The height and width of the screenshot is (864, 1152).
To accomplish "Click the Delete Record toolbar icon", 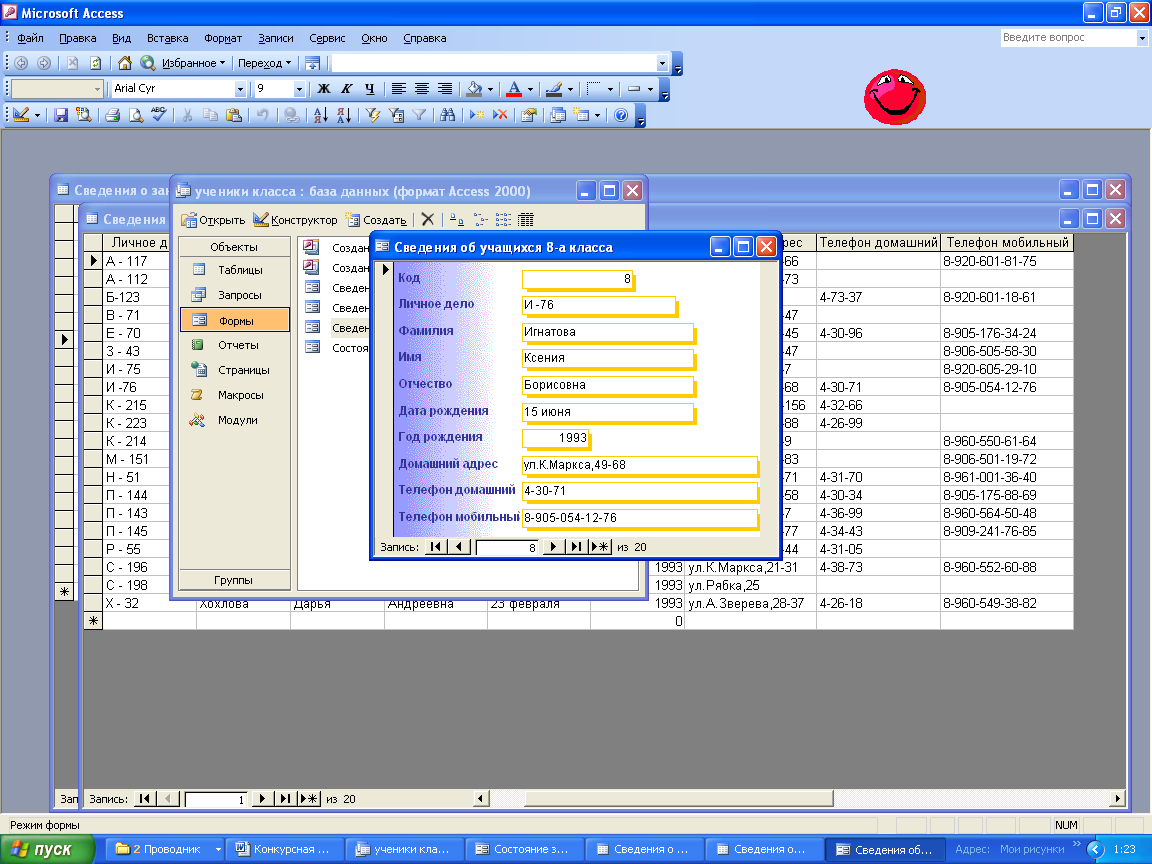I will point(500,115).
